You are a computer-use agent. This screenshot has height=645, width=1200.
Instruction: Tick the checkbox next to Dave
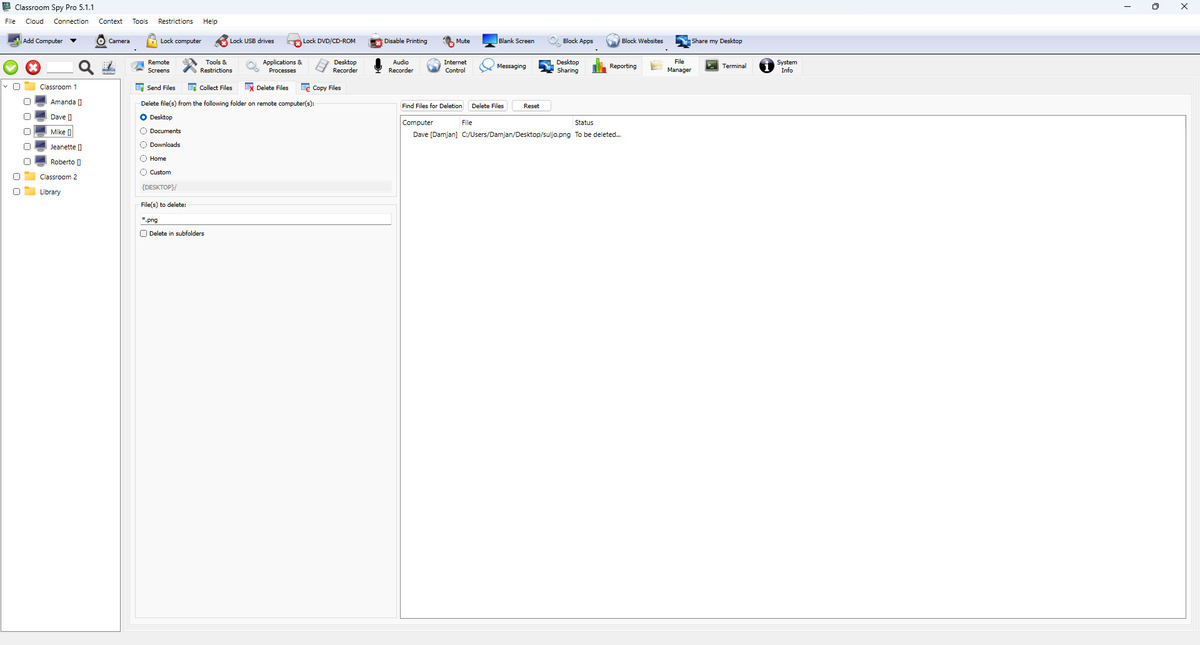(x=27, y=117)
